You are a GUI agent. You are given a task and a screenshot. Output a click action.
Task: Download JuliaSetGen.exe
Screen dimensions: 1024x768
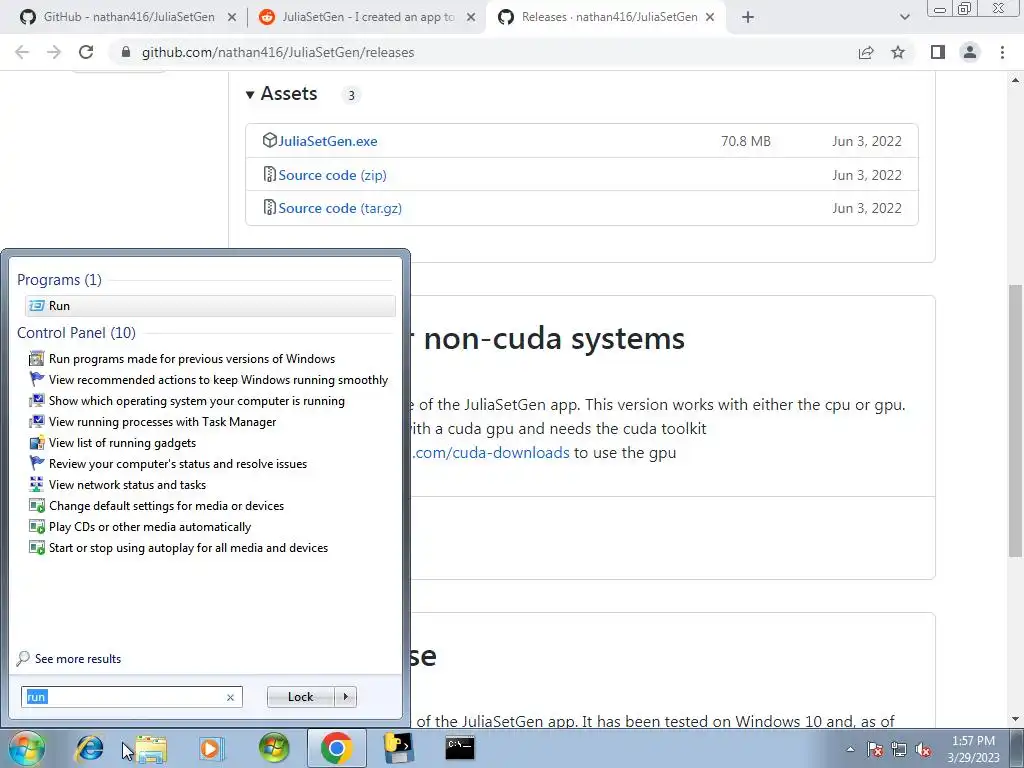[x=328, y=141]
